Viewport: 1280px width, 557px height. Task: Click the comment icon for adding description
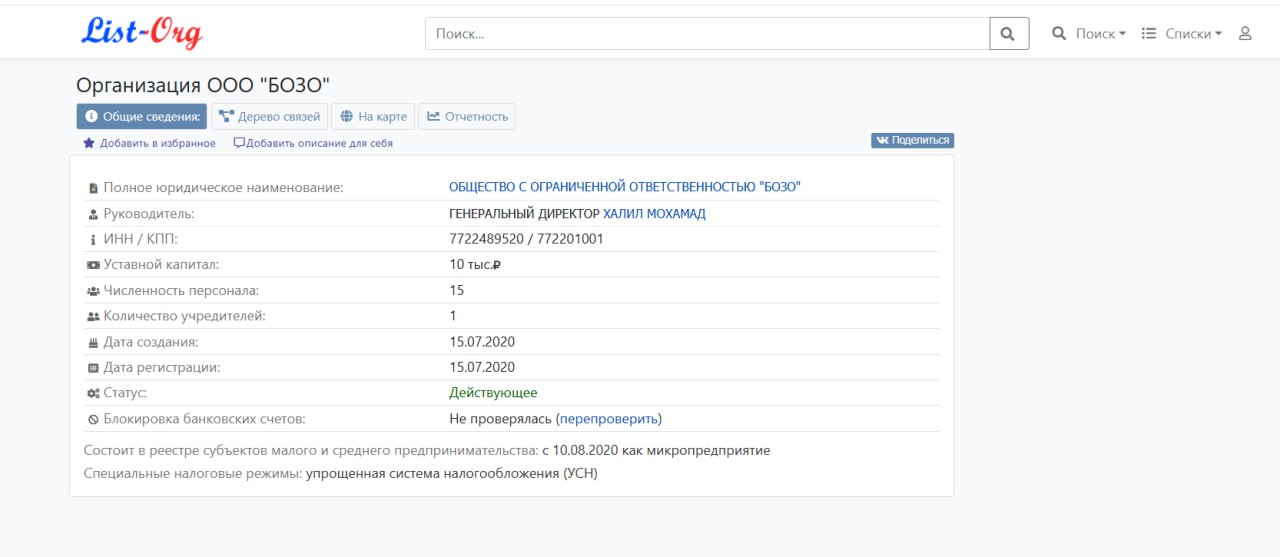point(239,143)
